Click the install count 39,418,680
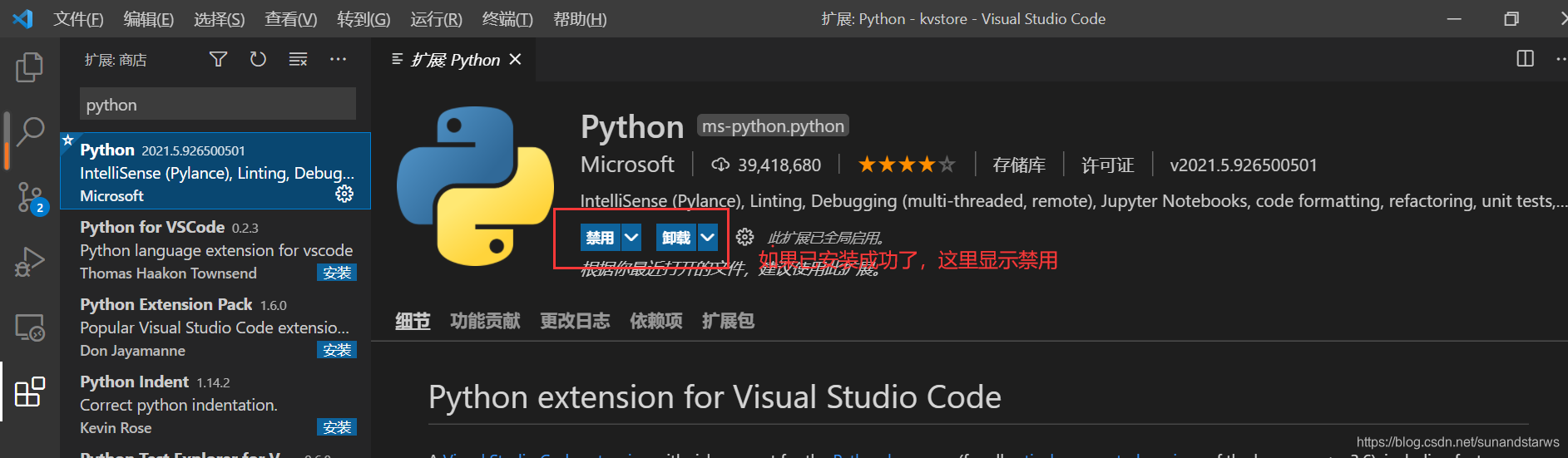 tap(766, 165)
